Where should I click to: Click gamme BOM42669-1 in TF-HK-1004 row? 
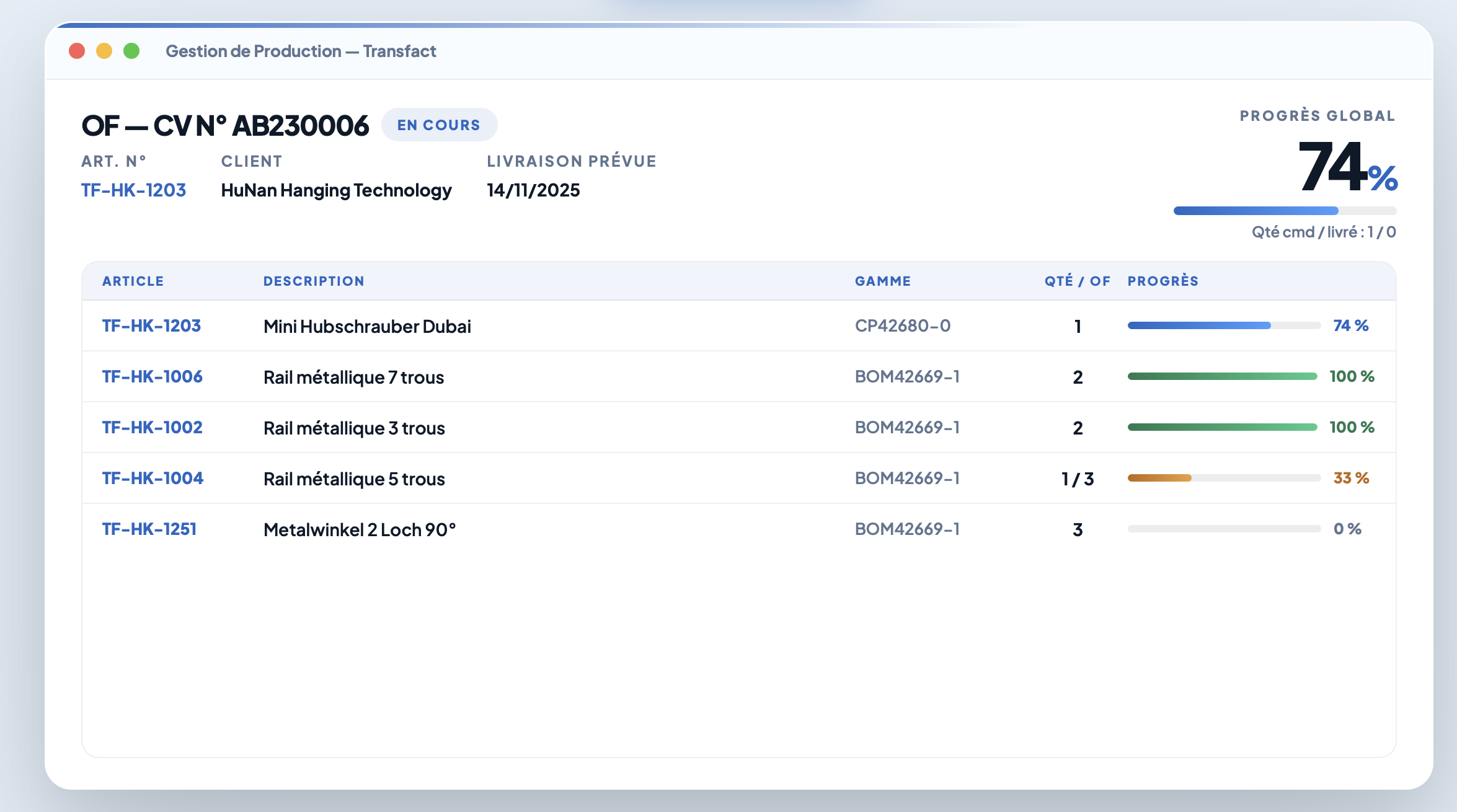click(x=907, y=478)
